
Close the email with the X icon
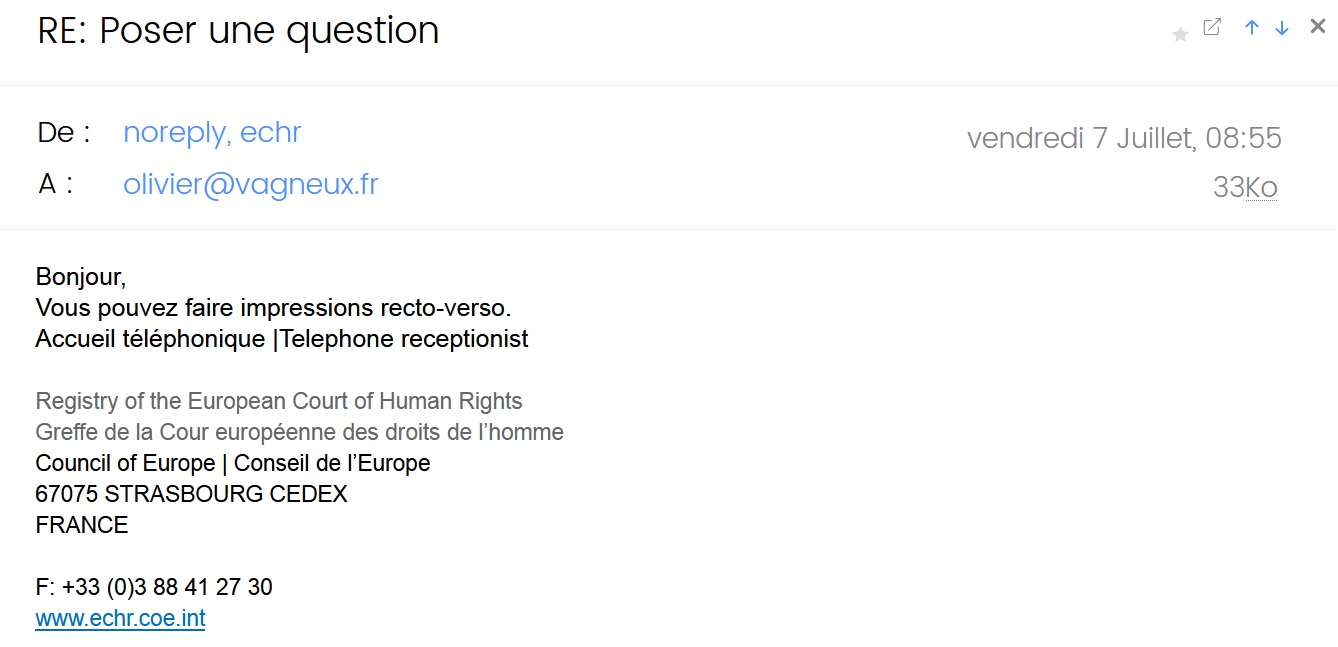[x=1318, y=27]
